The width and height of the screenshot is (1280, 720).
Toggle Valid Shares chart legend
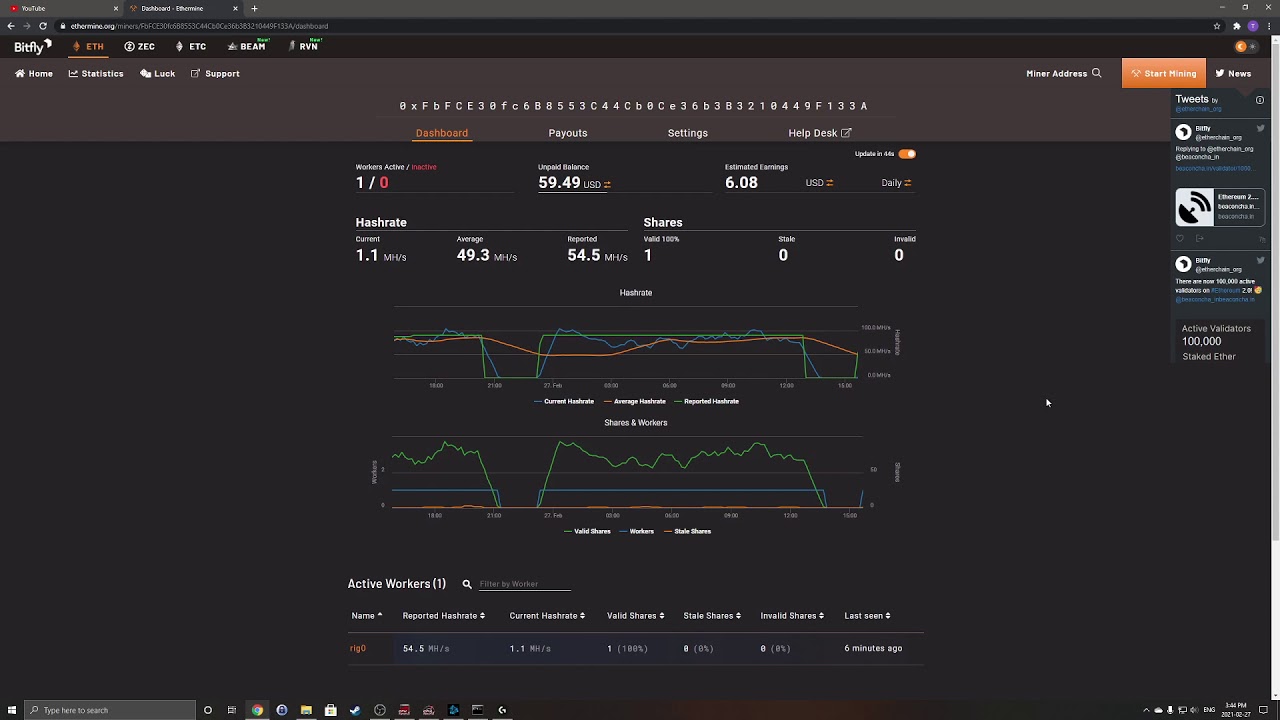tap(587, 531)
